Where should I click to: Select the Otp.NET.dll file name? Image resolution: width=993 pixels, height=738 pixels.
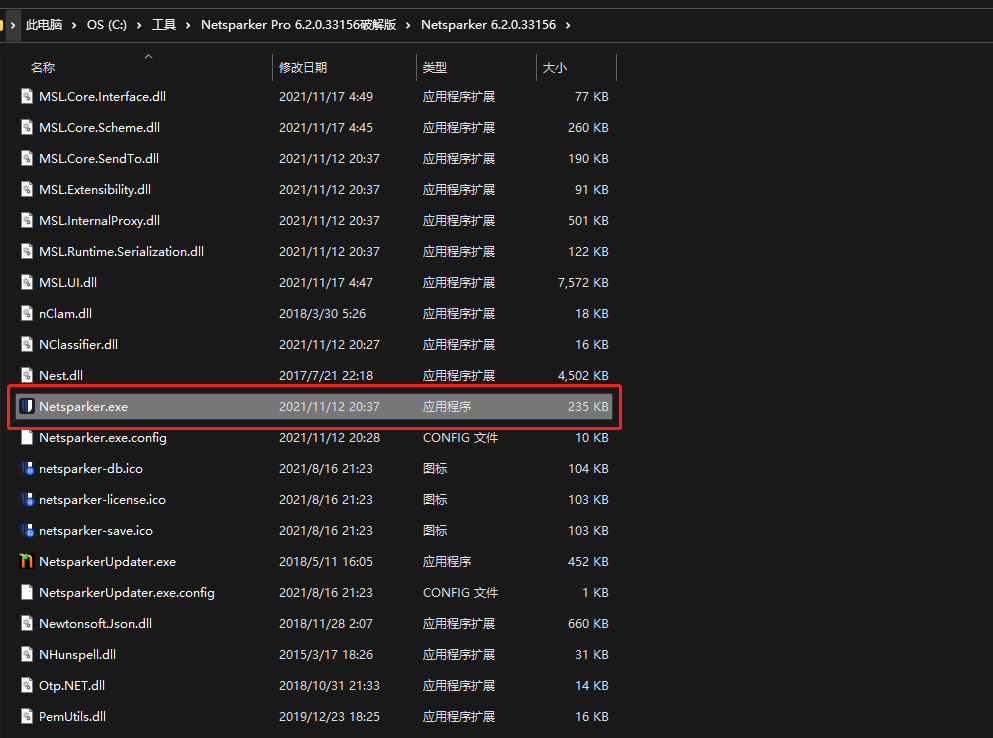point(72,685)
